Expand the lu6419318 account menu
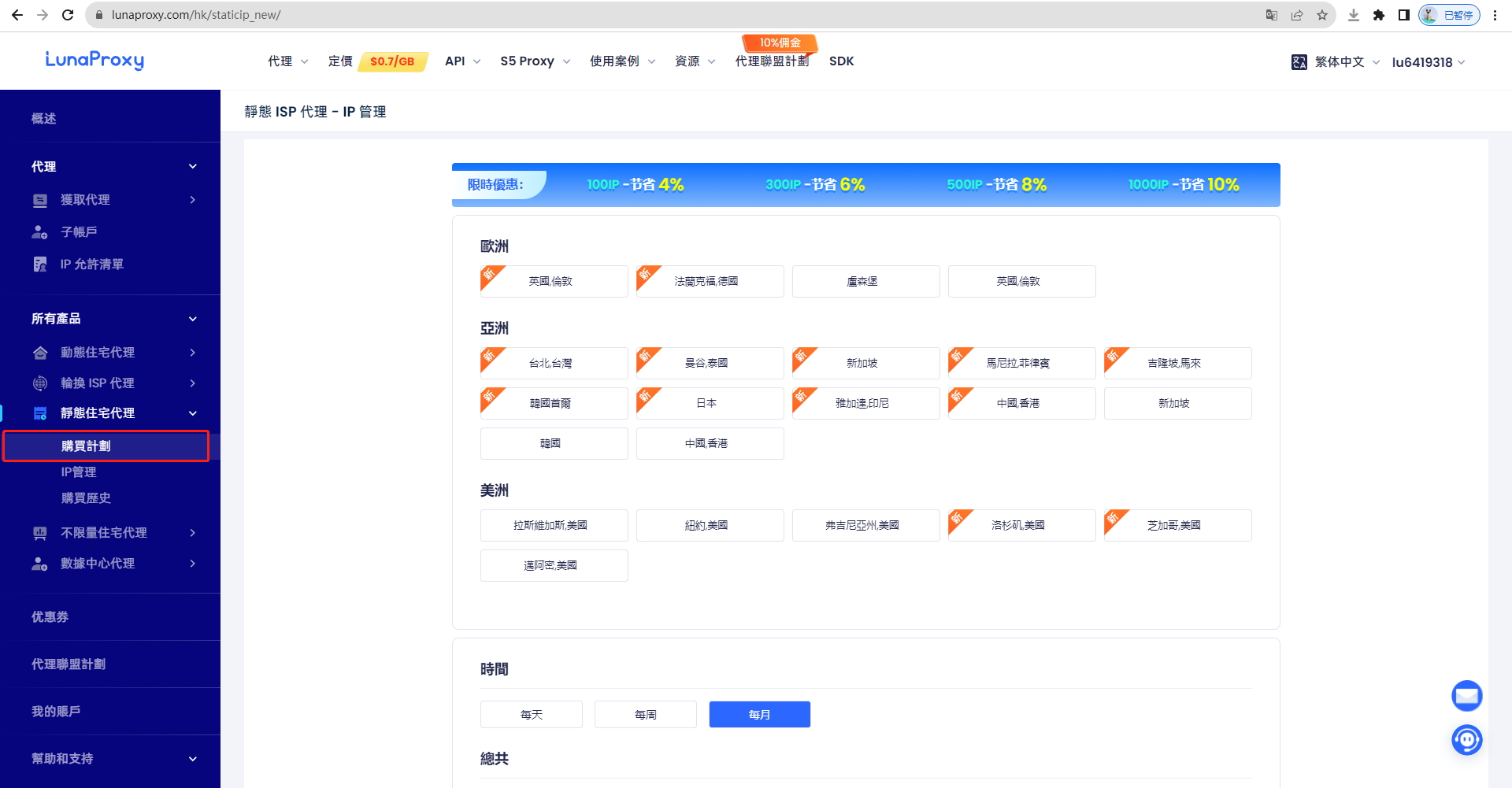 tap(1428, 62)
